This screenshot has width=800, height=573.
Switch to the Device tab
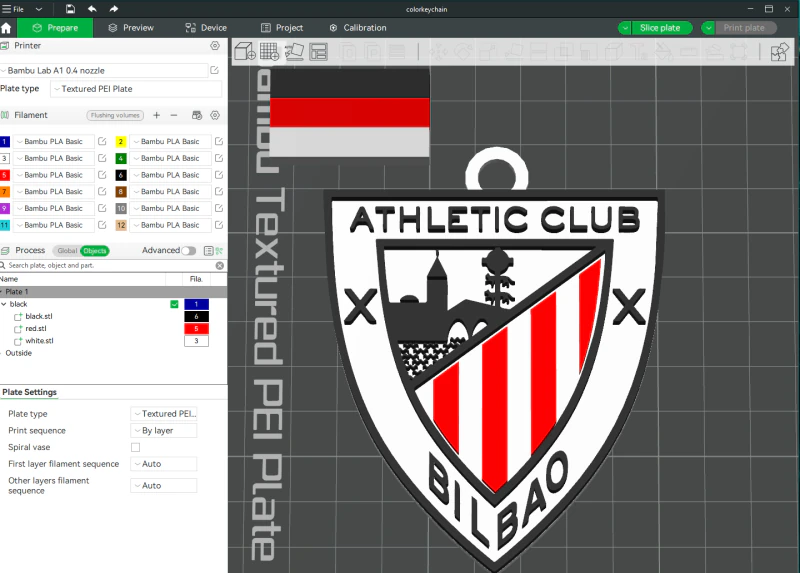point(206,28)
